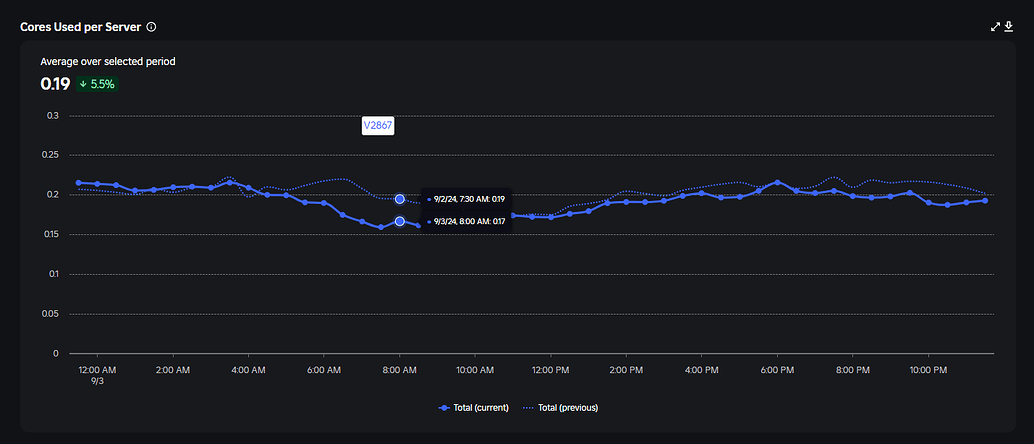Click the 6:00 PM axis label
Image resolution: width=1034 pixels, height=444 pixels.
pos(777,371)
